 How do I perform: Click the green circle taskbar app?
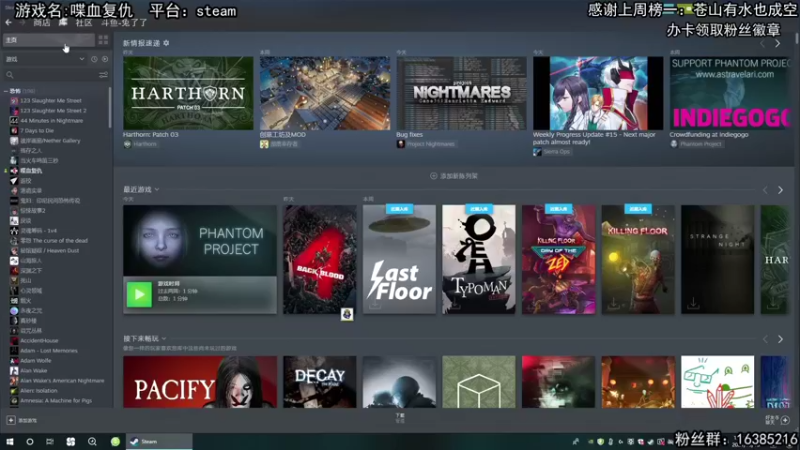click(x=115, y=441)
